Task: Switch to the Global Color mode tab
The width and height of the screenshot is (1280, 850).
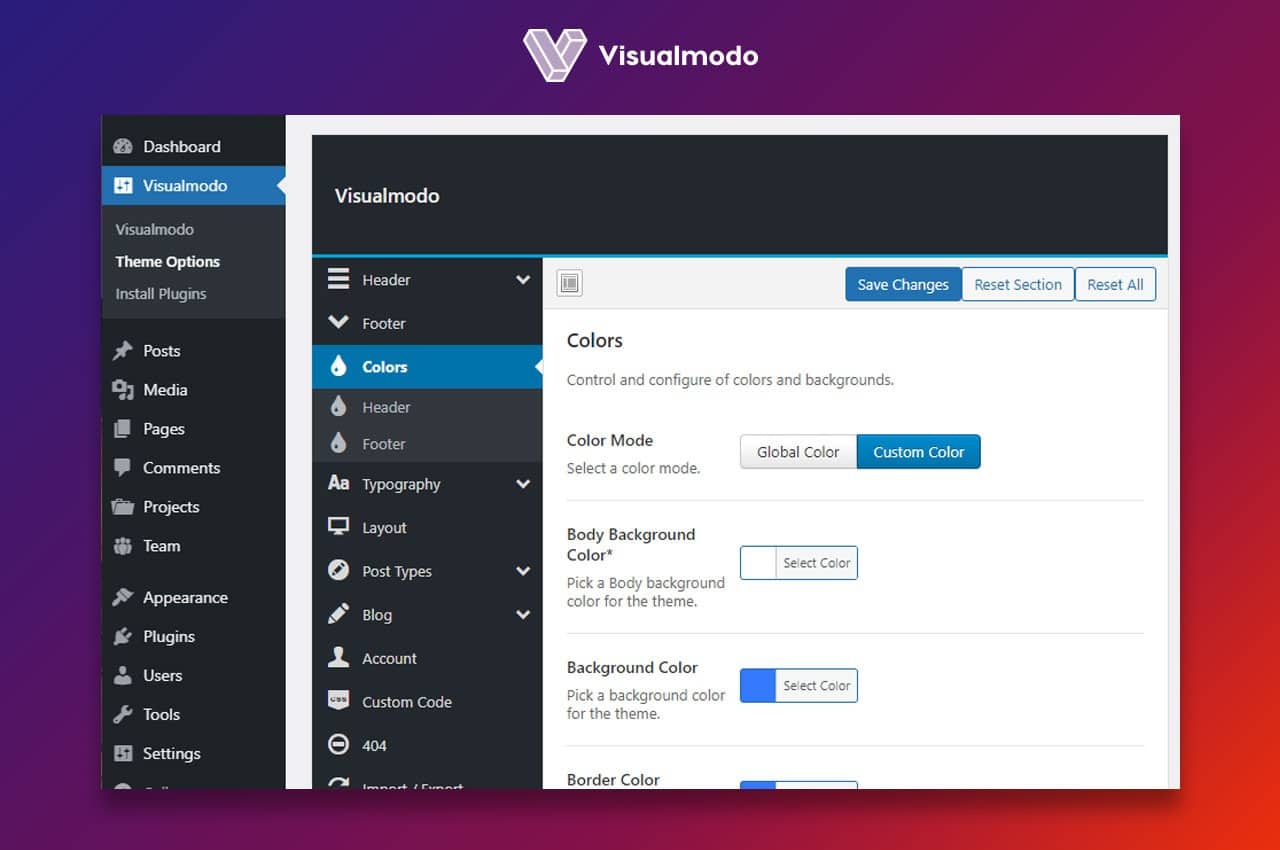Action: pyautogui.click(x=798, y=452)
